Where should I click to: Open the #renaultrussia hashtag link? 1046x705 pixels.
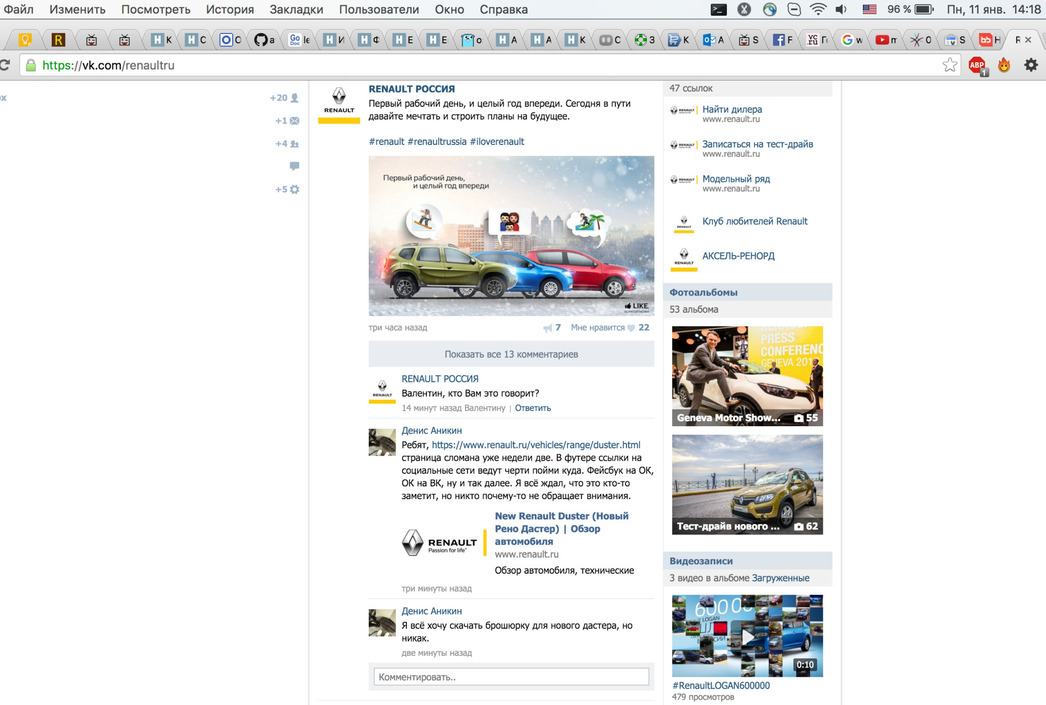pos(437,142)
